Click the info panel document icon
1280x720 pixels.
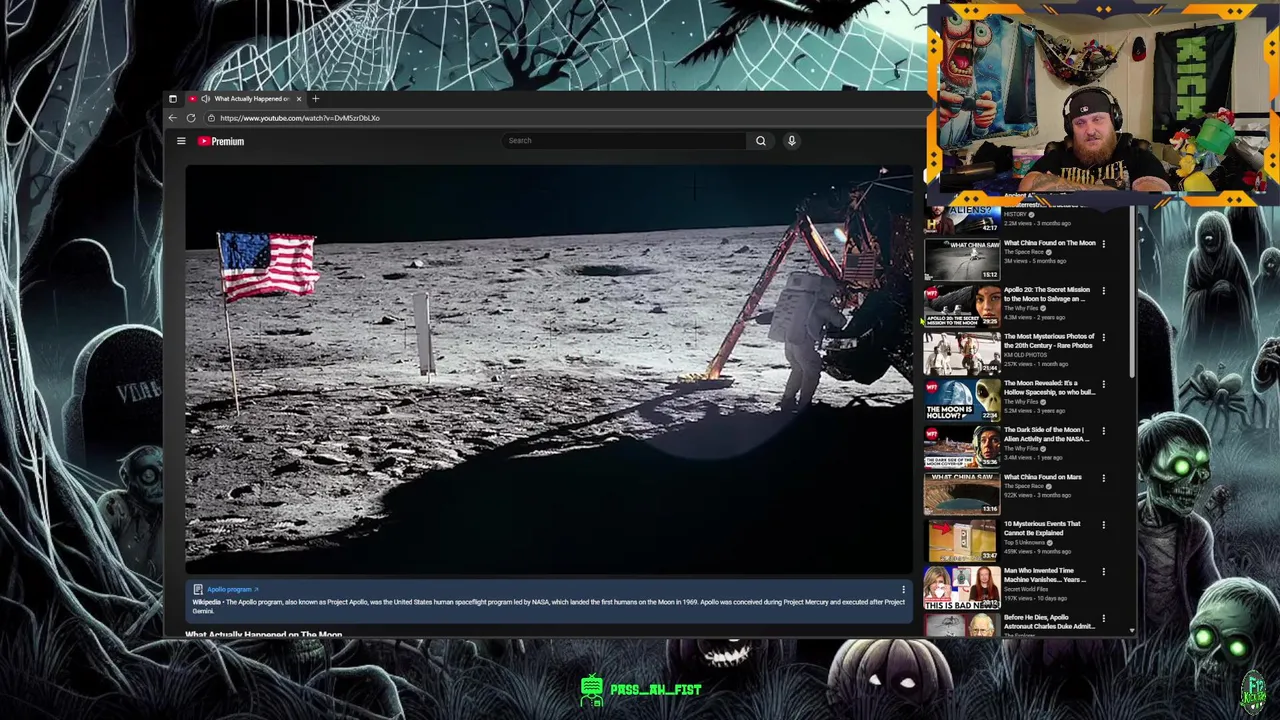pos(198,590)
